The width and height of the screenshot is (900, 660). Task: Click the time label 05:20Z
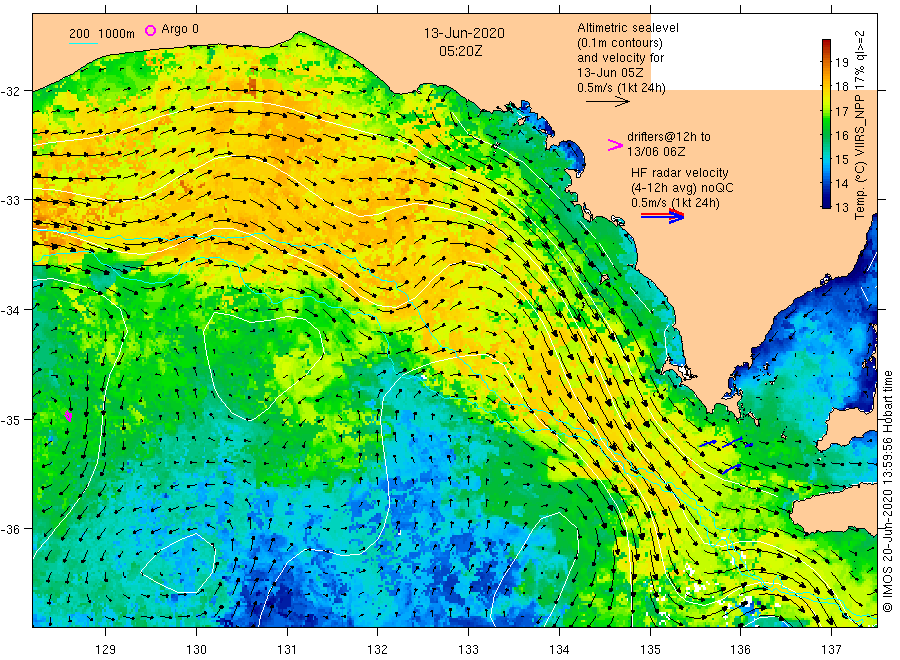461,52
